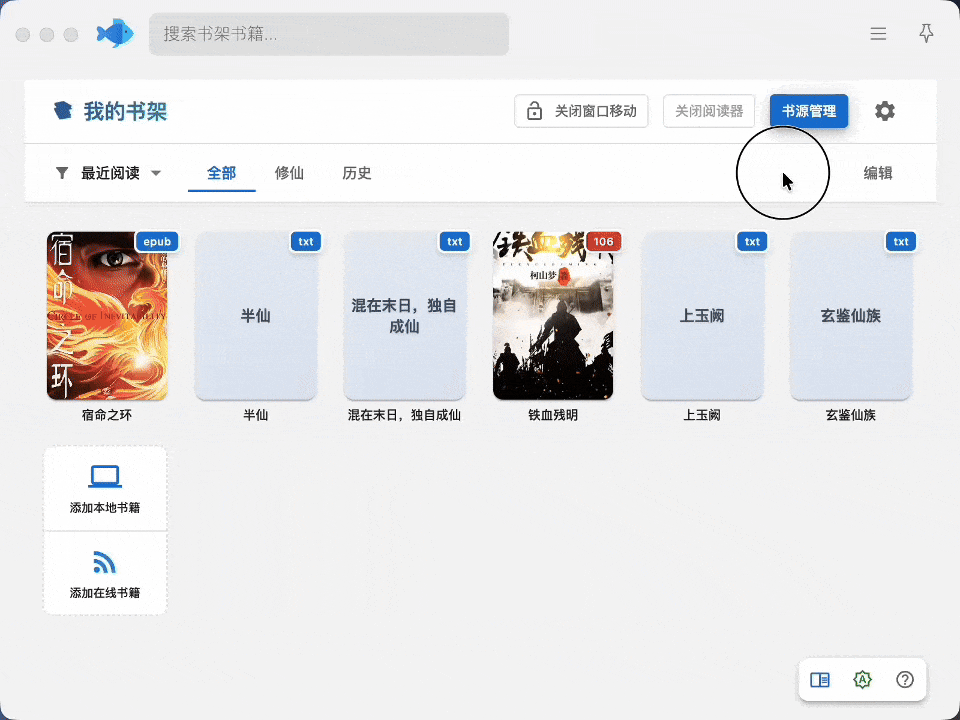Open the 混在末日，独自成仙 placeholder cover

404,316
